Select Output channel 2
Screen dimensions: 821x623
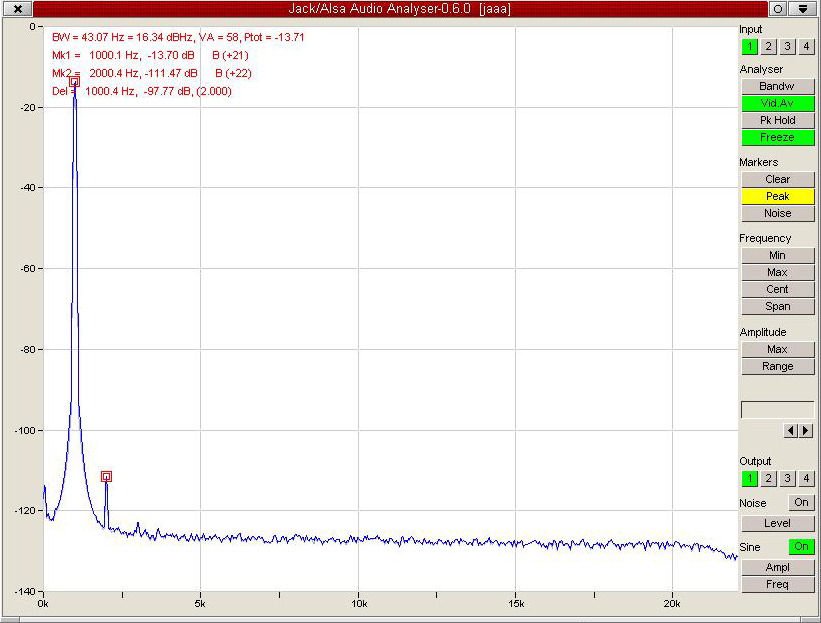point(768,478)
